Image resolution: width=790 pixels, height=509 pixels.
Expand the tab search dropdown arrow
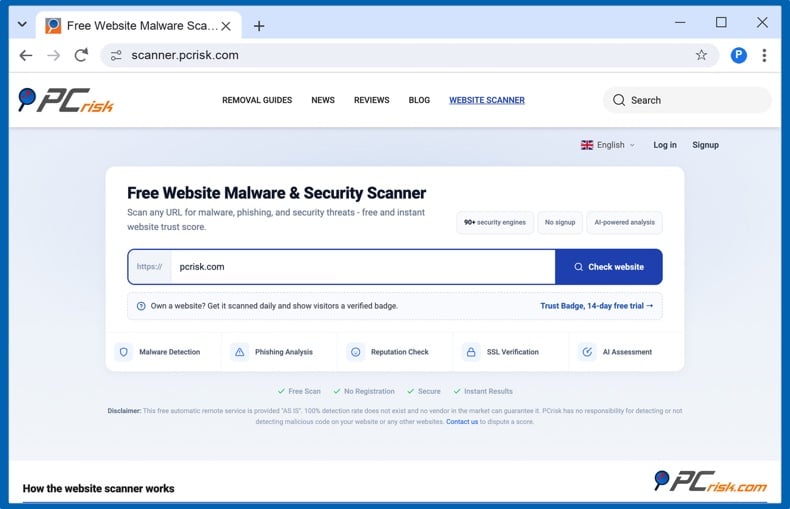pos(22,24)
